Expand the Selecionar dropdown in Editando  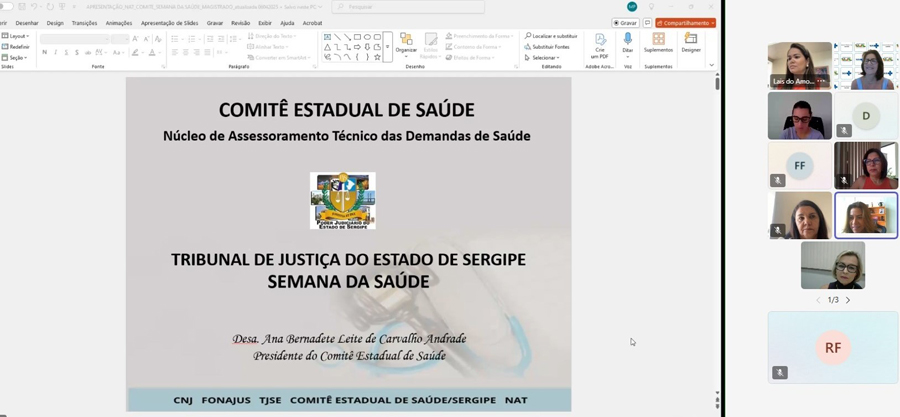click(543, 58)
